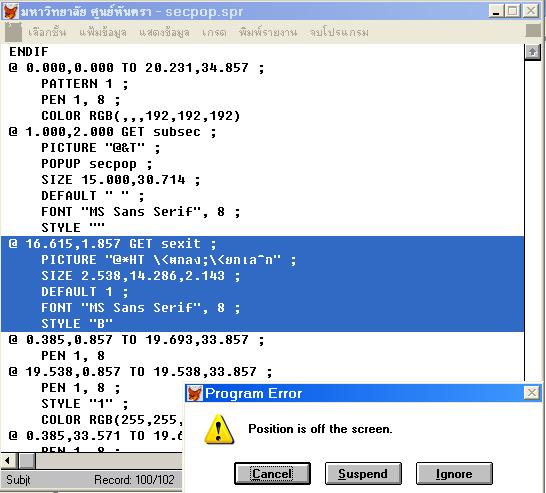Screen dimensions: 546x493
Task: Click the gray system icon left of the เลือกชั้น menu
Action: (13, 32)
